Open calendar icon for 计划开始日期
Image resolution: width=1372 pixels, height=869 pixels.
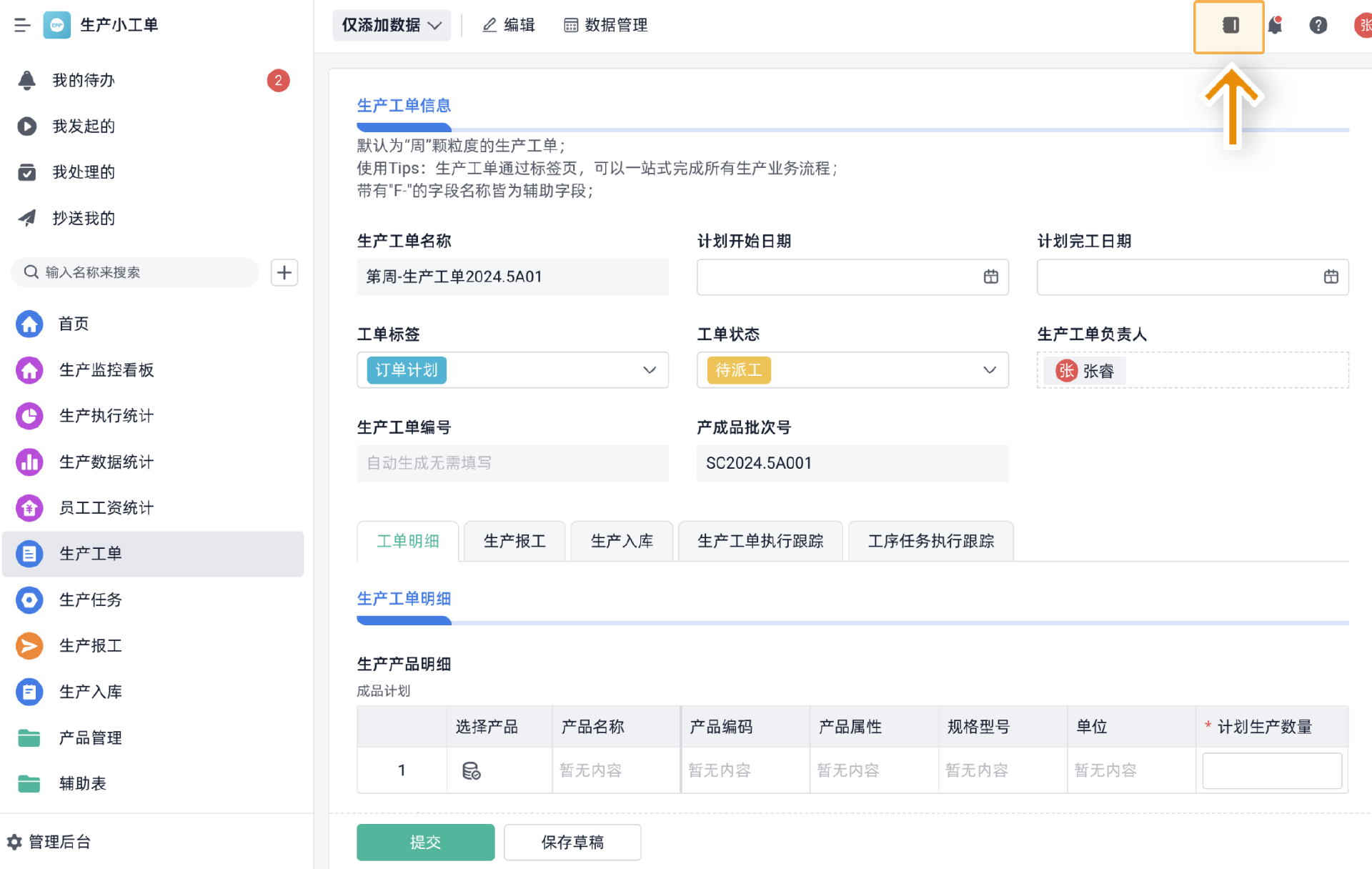click(990, 277)
